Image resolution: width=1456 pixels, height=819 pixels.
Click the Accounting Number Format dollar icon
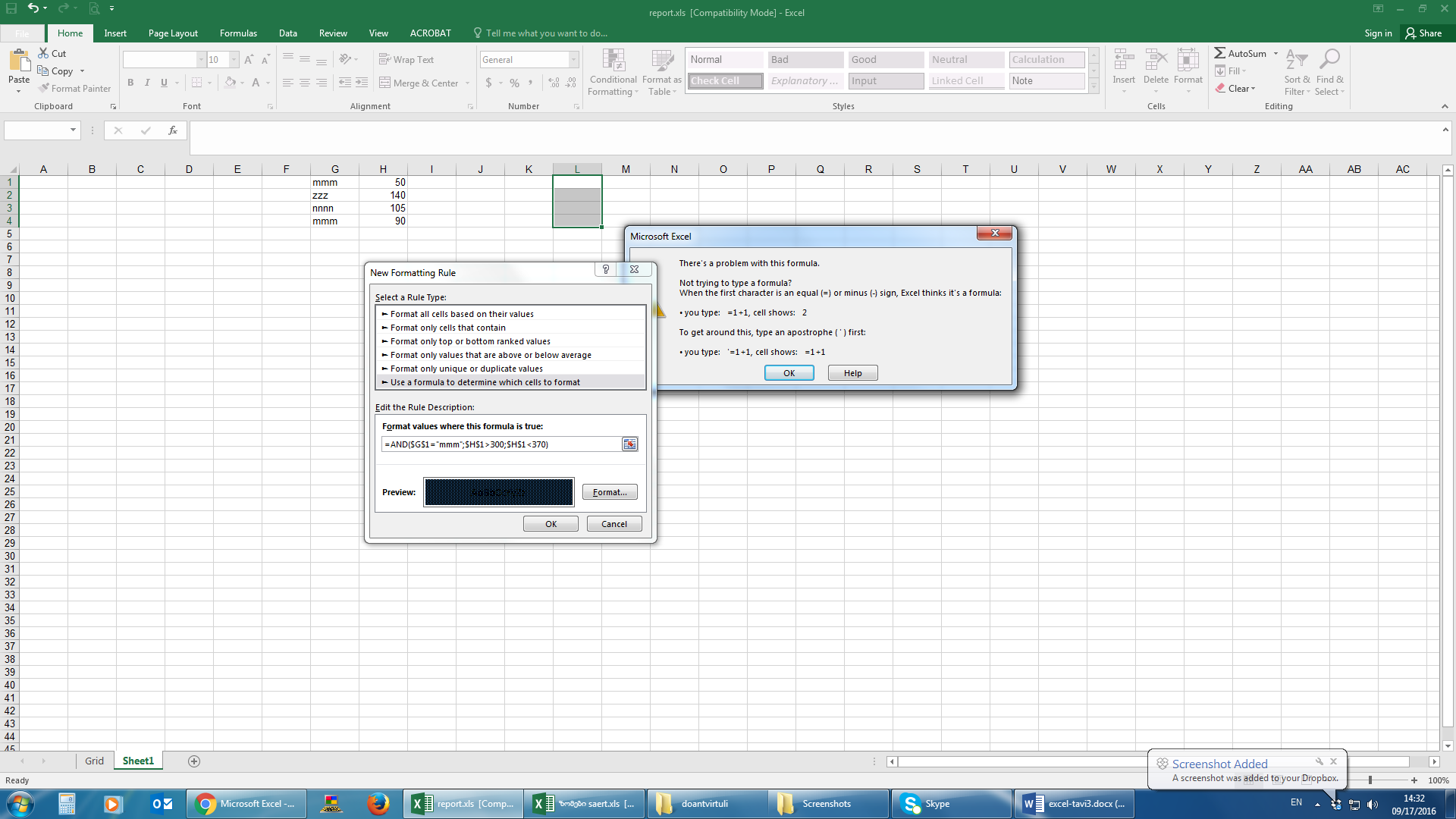click(488, 82)
